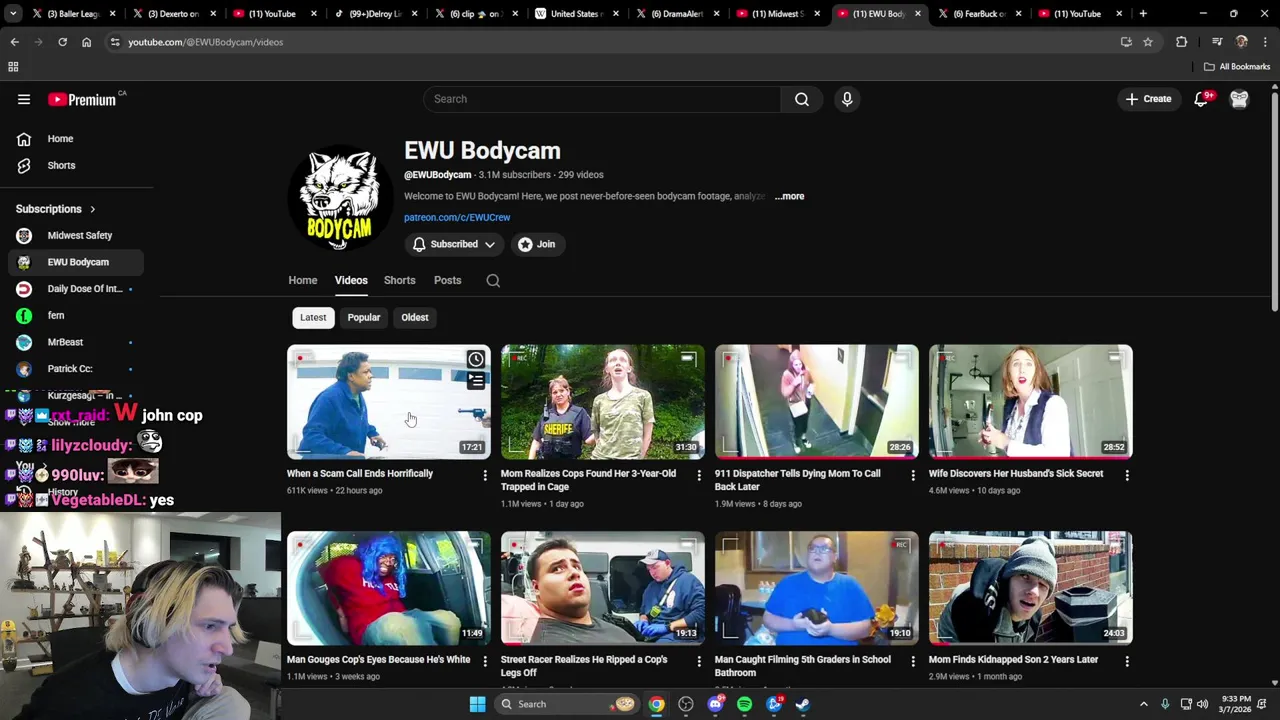Click the Create button
Viewport: 1280px width, 720px height.
point(1148,99)
